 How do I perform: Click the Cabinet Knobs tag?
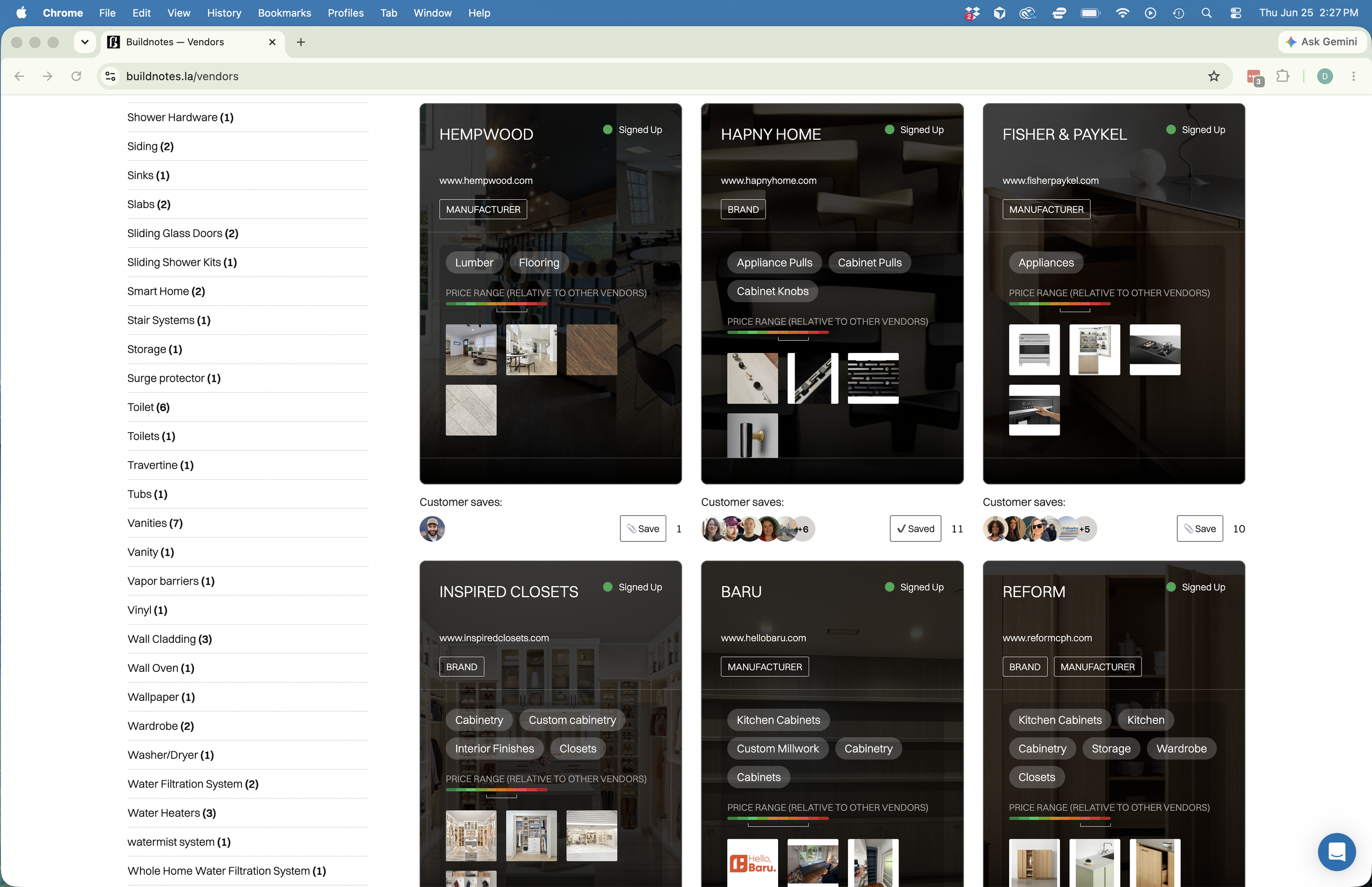pyautogui.click(x=772, y=291)
